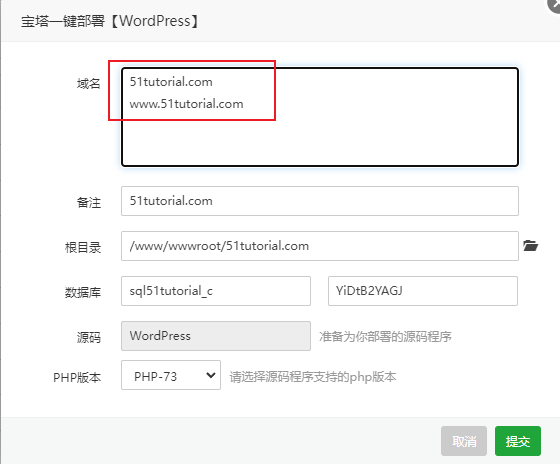
Task: Click the 数据库 field label
Action: [x=83, y=293]
